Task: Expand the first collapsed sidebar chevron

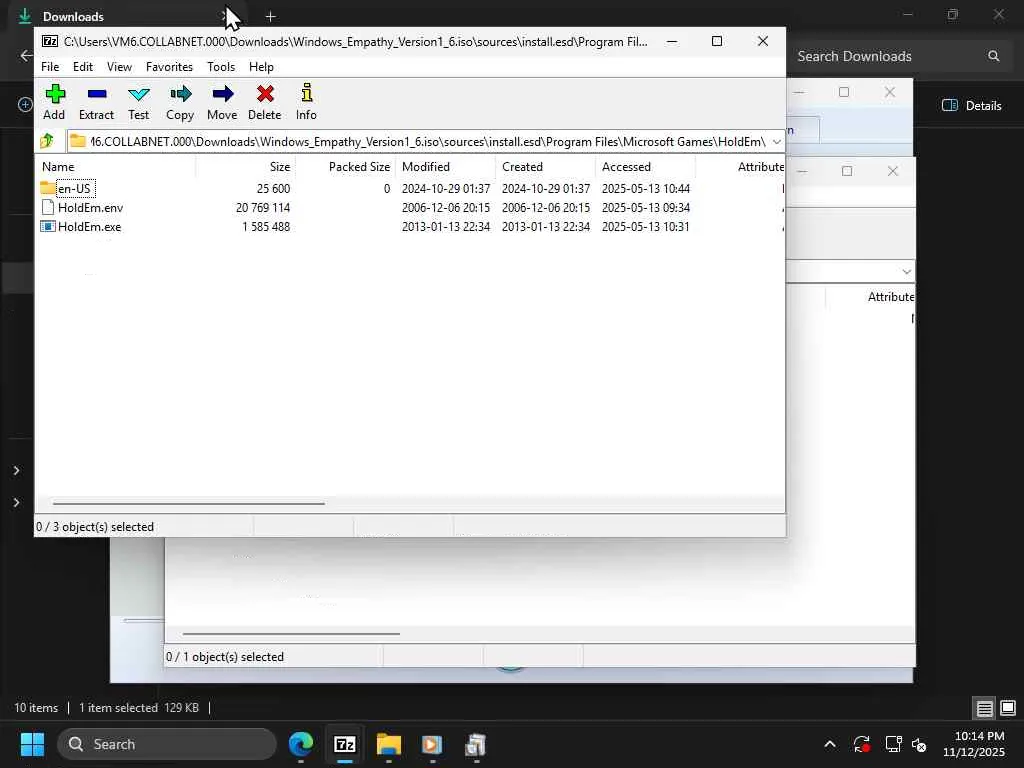Action: click(x=16, y=471)
